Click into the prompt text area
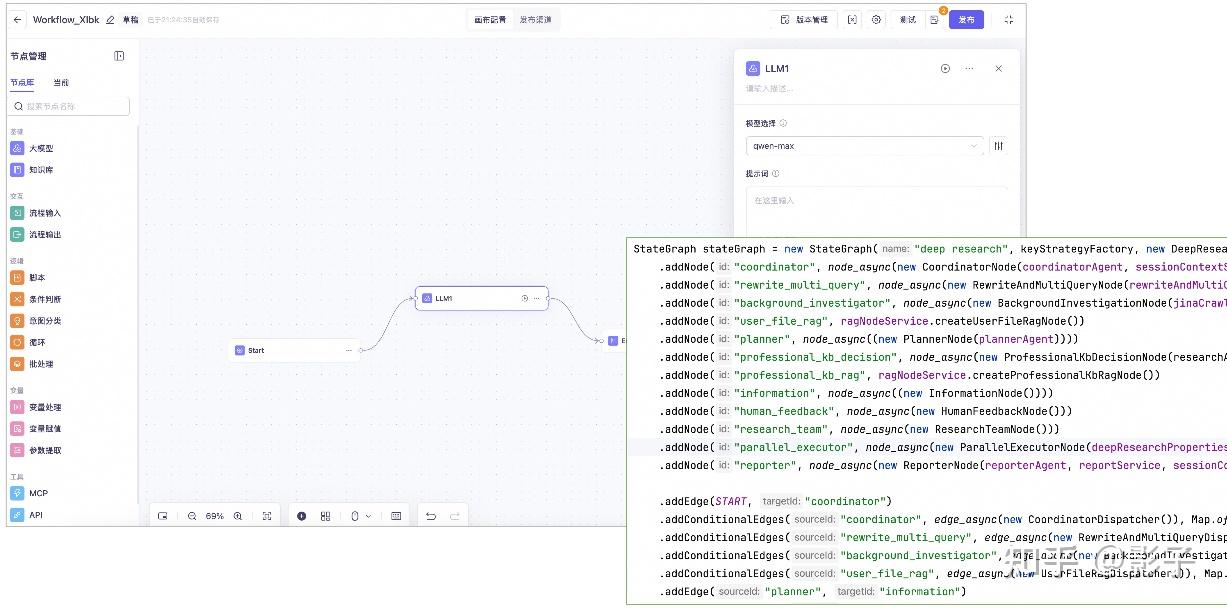This screenshot has height=610, width=1227. [876, 210]
